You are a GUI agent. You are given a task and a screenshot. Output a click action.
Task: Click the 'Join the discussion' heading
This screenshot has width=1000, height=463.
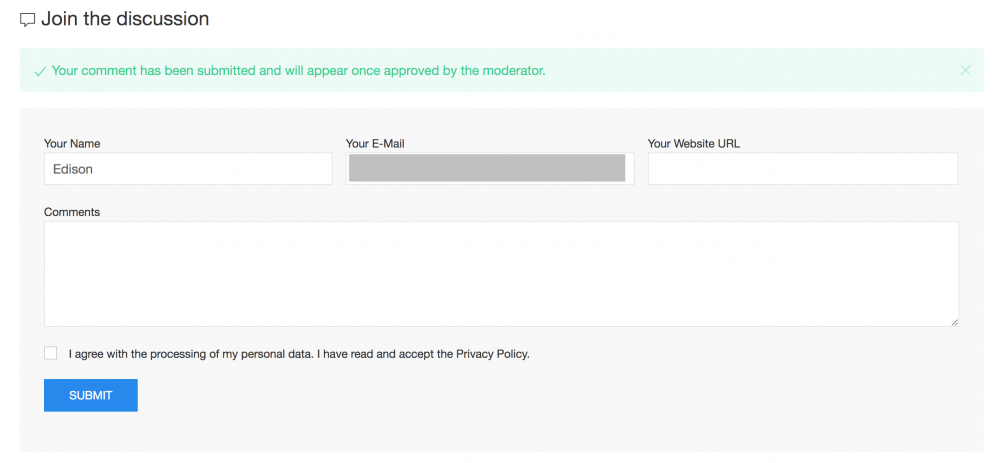125,19
